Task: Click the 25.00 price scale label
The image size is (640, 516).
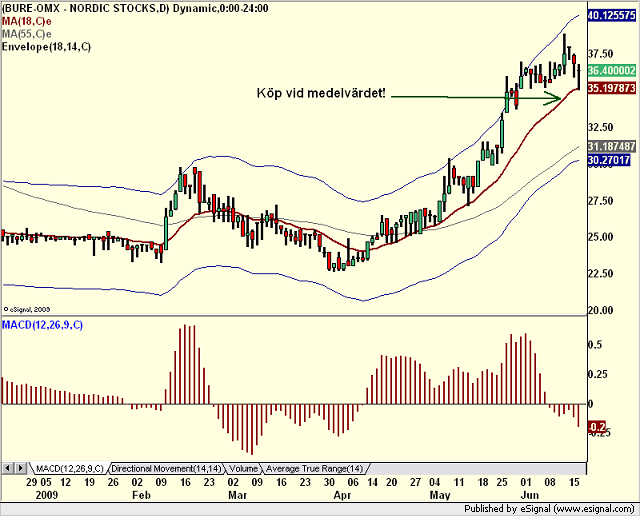Action: [x=600, y=237]
